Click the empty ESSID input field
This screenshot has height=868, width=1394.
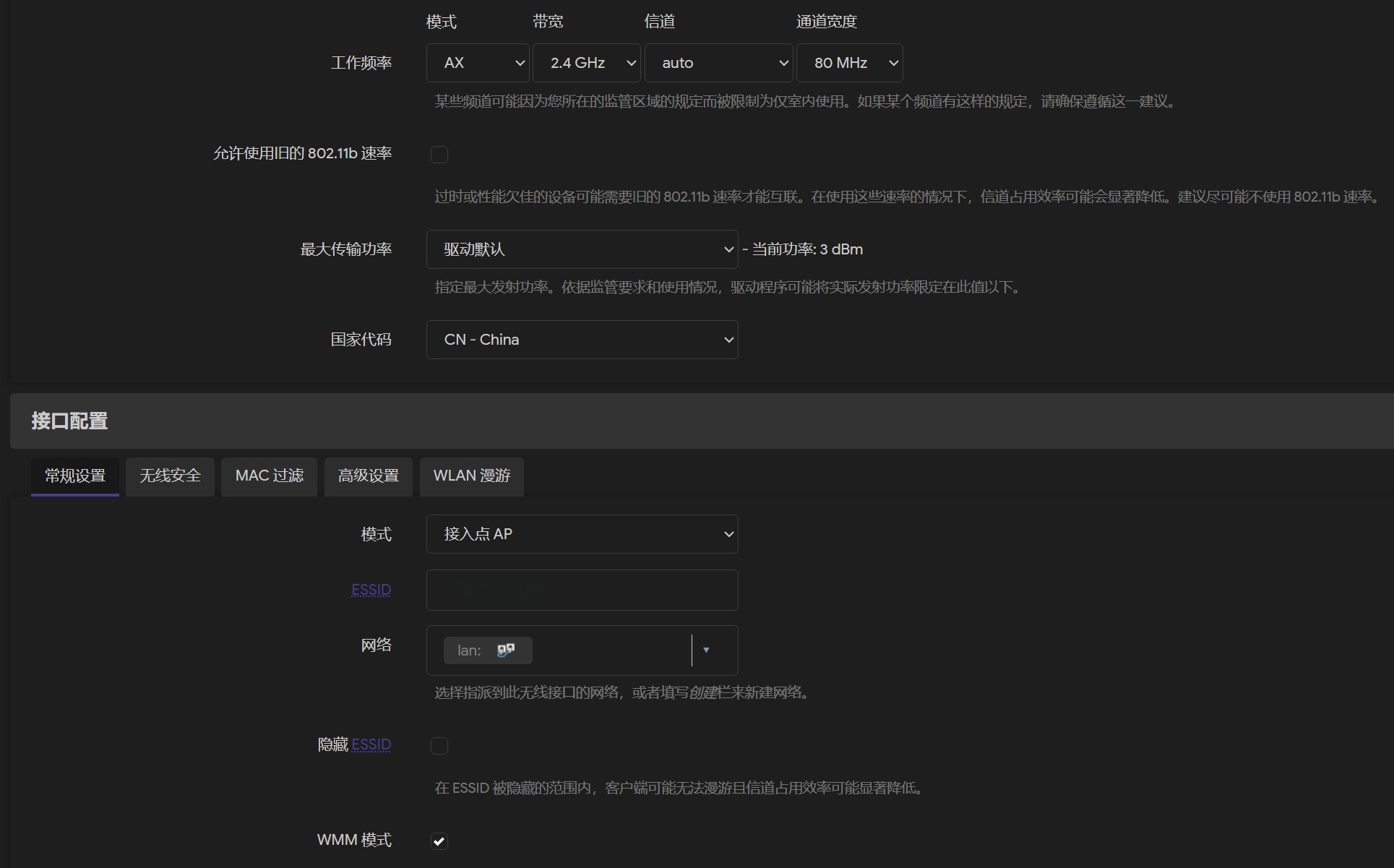582,590
